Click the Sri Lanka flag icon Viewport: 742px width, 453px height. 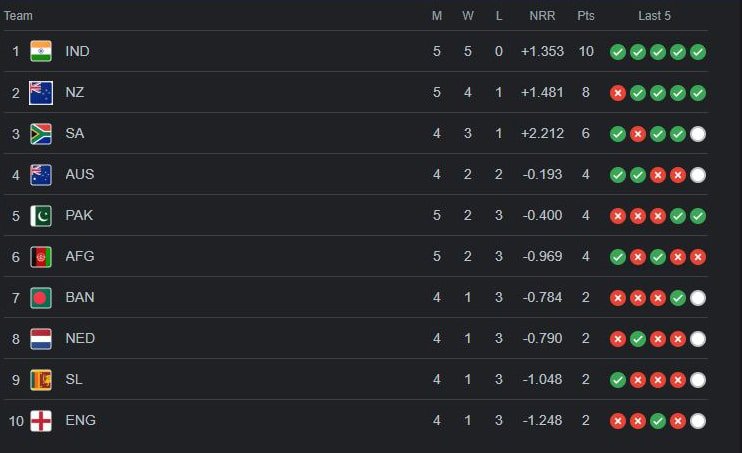point(41,379)
